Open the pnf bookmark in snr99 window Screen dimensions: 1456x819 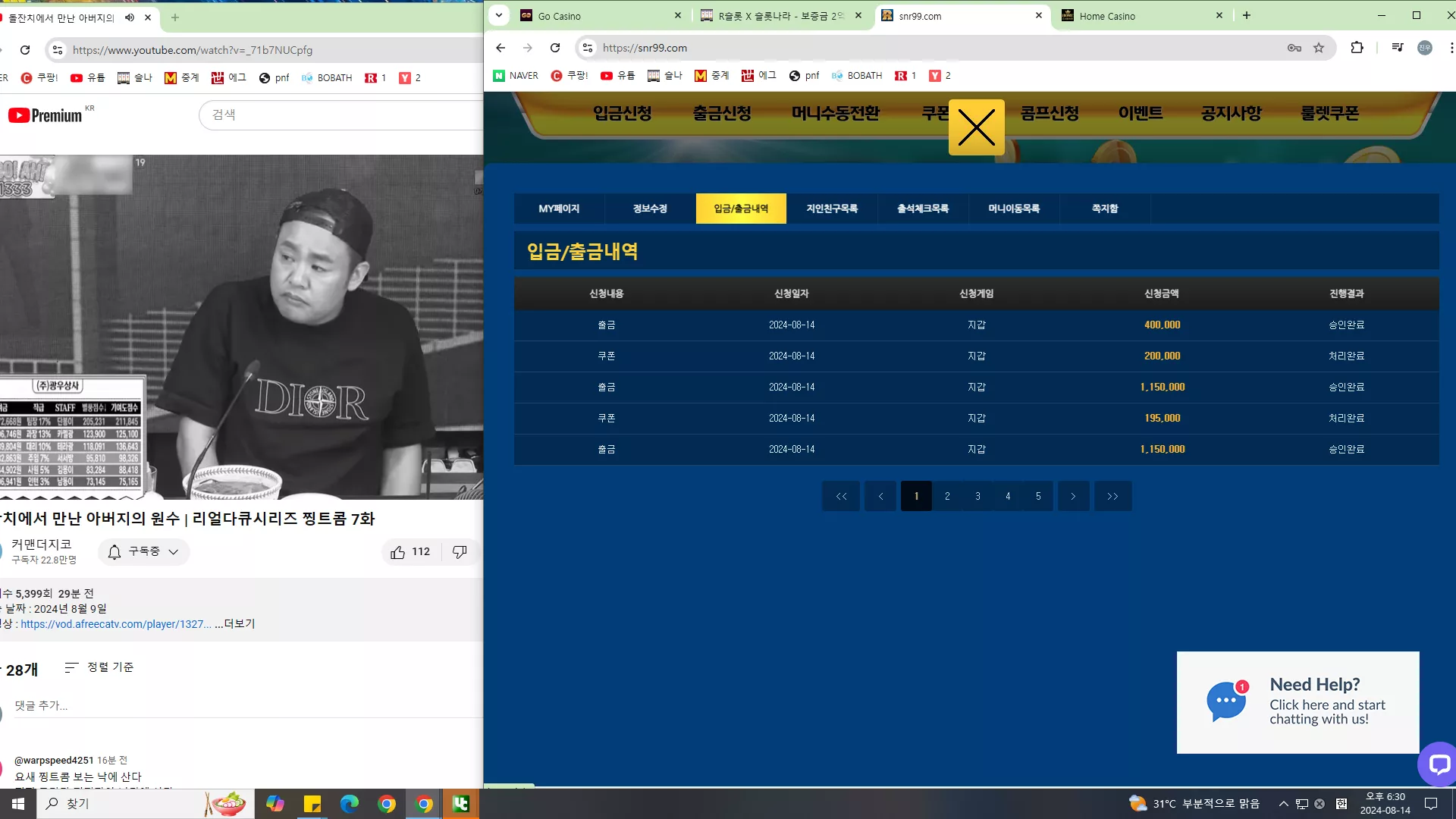click(805, 76)
